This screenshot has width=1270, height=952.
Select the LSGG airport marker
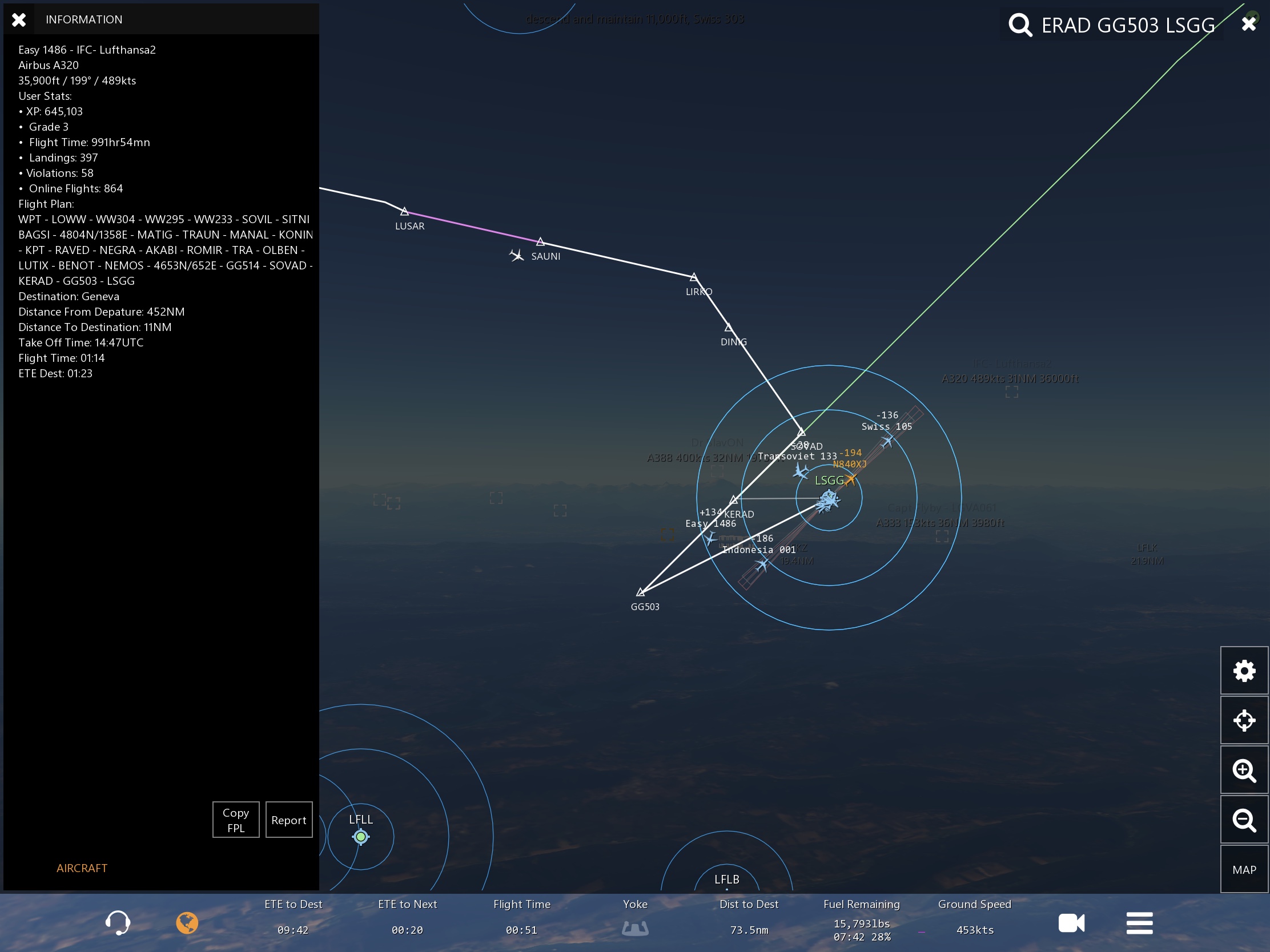click(829, 498)
